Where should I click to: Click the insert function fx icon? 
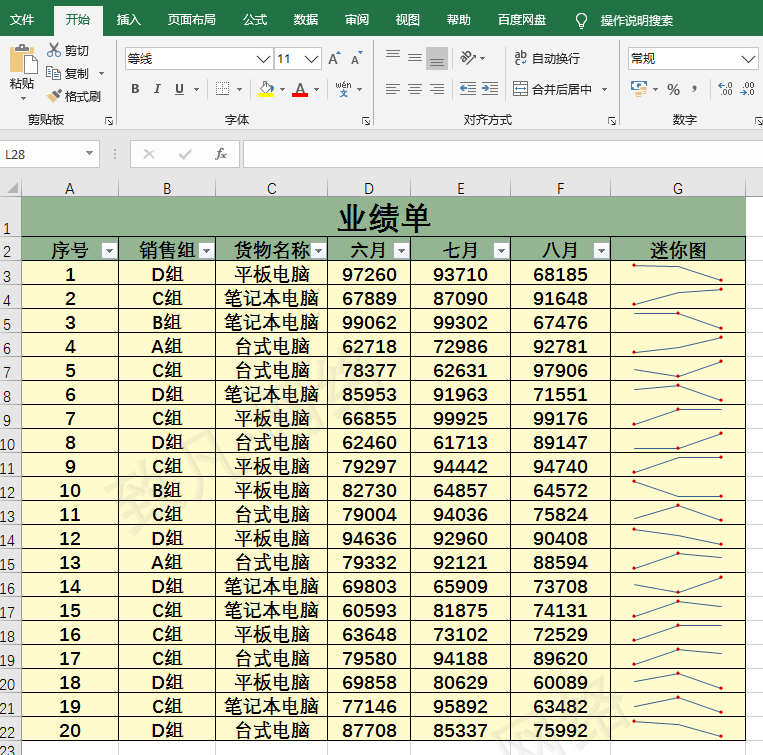tap(220, 154)
